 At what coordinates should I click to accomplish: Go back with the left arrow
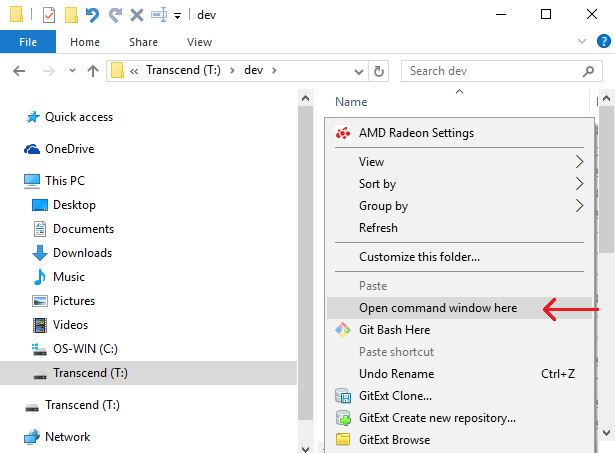coord(19,71)
